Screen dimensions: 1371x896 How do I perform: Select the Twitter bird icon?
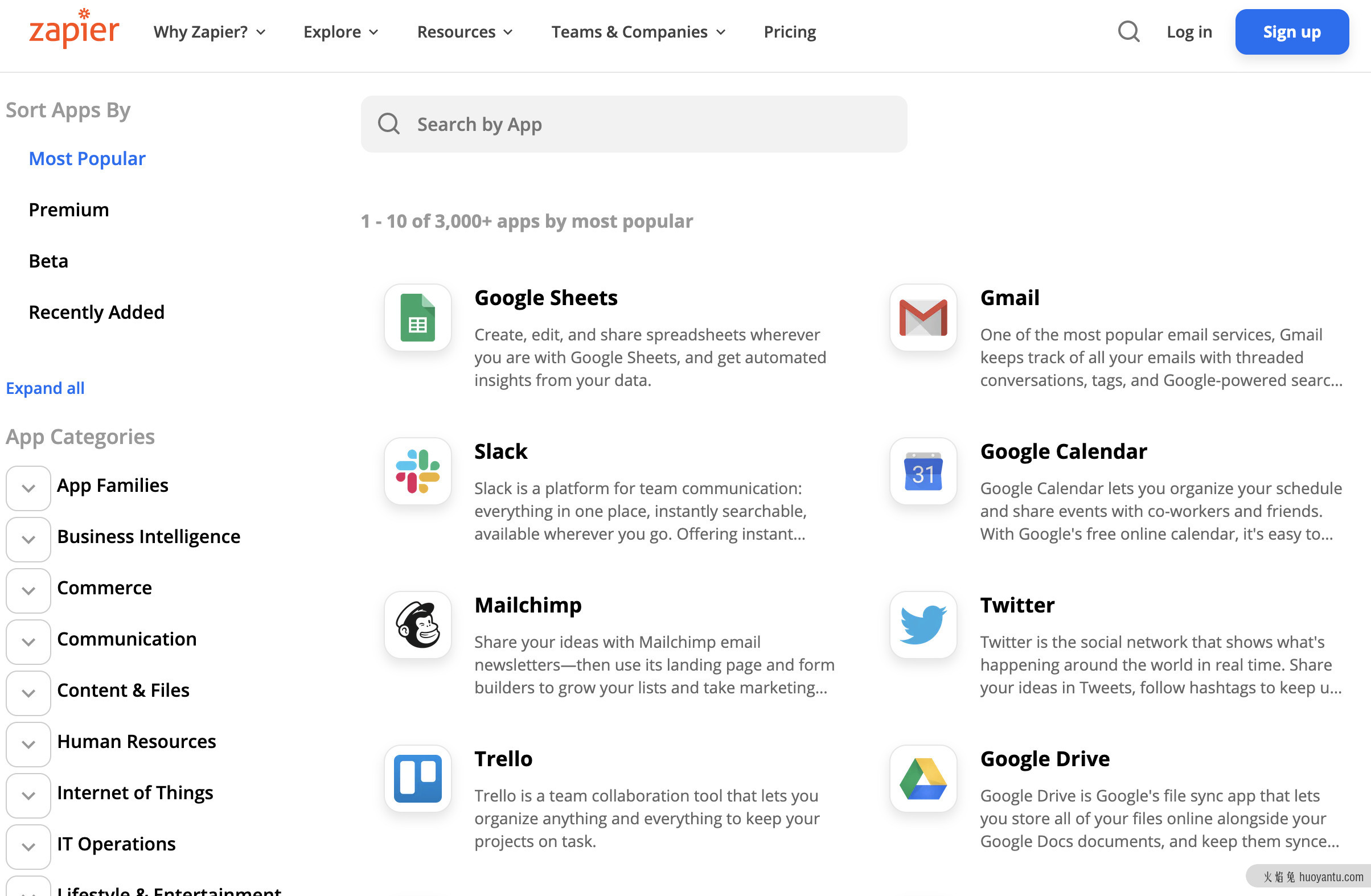tap(923, 625)
